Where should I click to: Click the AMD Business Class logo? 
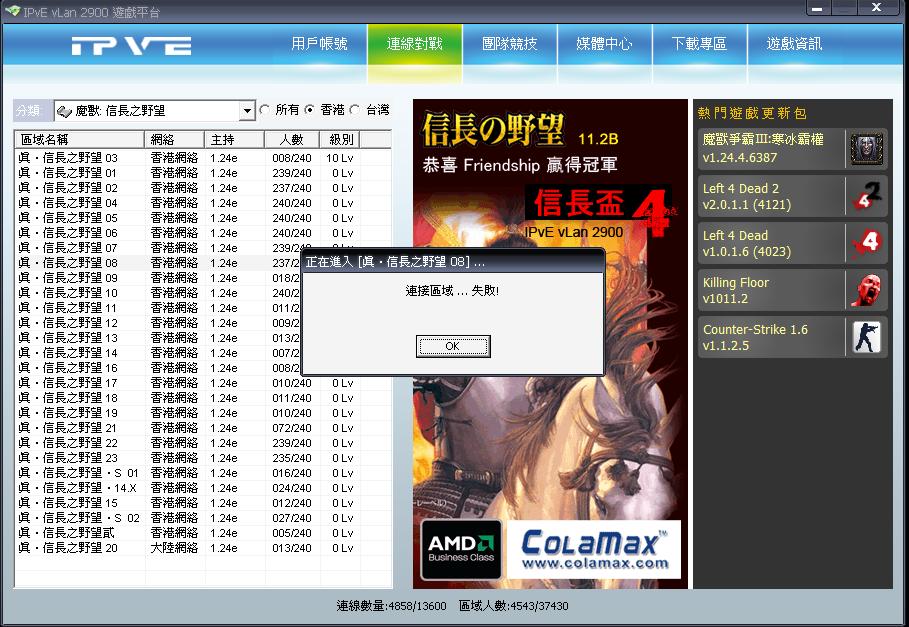pos(461,549)
